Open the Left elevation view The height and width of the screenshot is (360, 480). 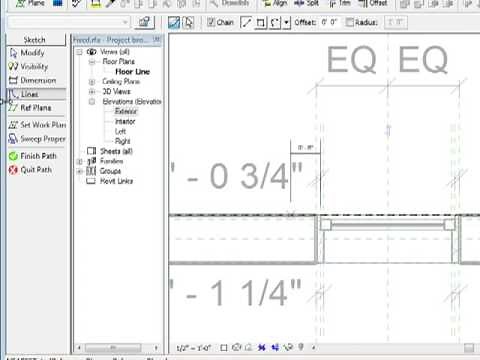click(x=120, y=131)
